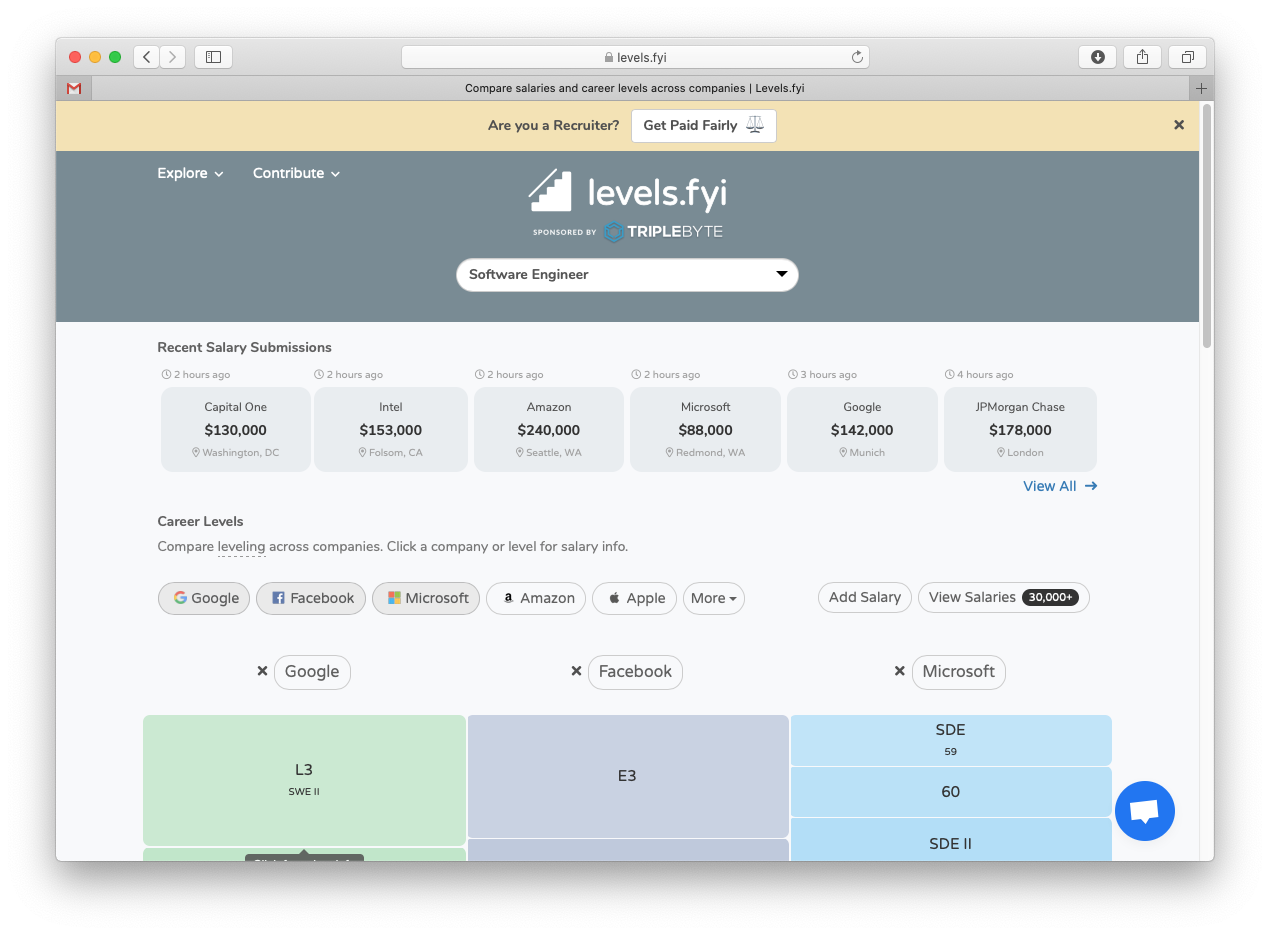Open the JPMorgan Chase $178,000 submission
This screenshot has width=1270, height=935.
(x=1020, y=429)
